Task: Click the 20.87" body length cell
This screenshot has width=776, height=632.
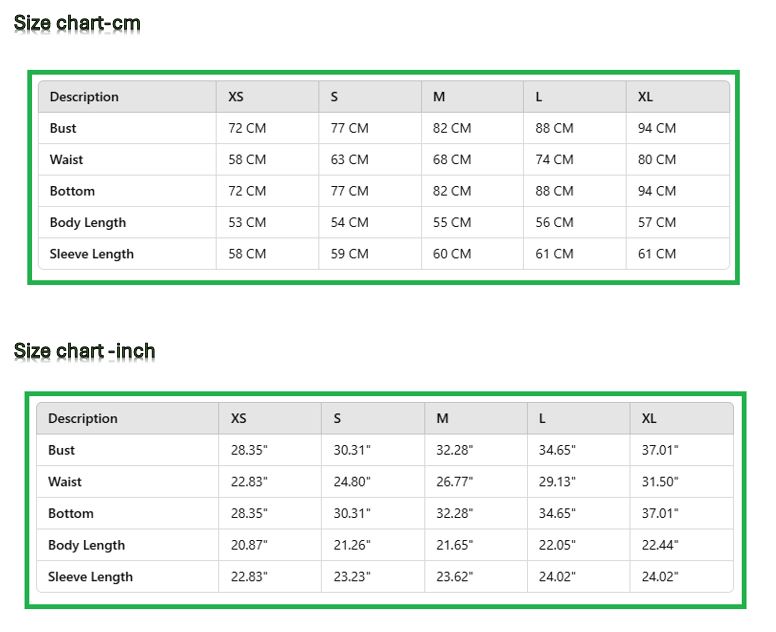Action: pyautogui.click(x=249, y=545)
